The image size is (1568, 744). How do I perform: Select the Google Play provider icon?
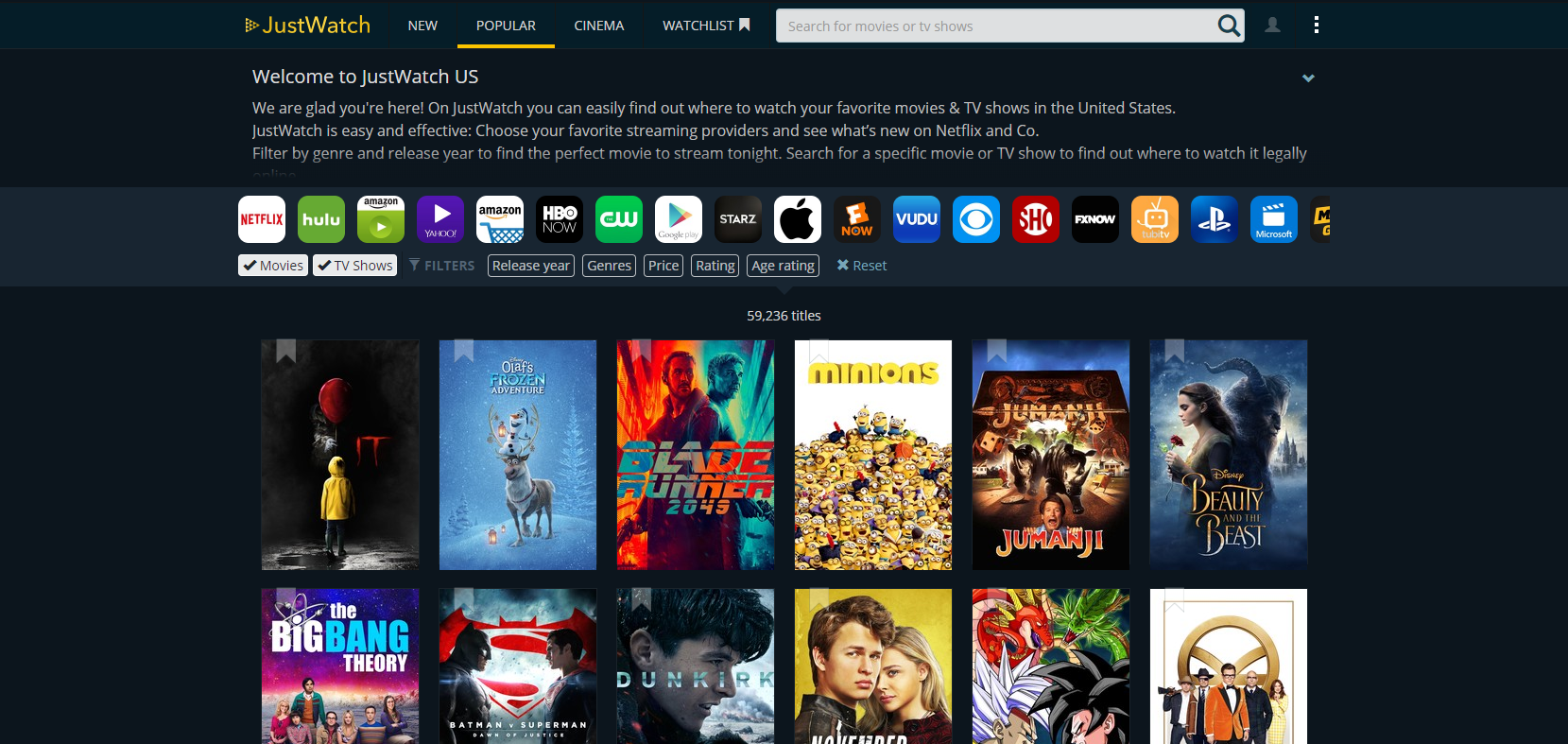(x=679, y=219)
